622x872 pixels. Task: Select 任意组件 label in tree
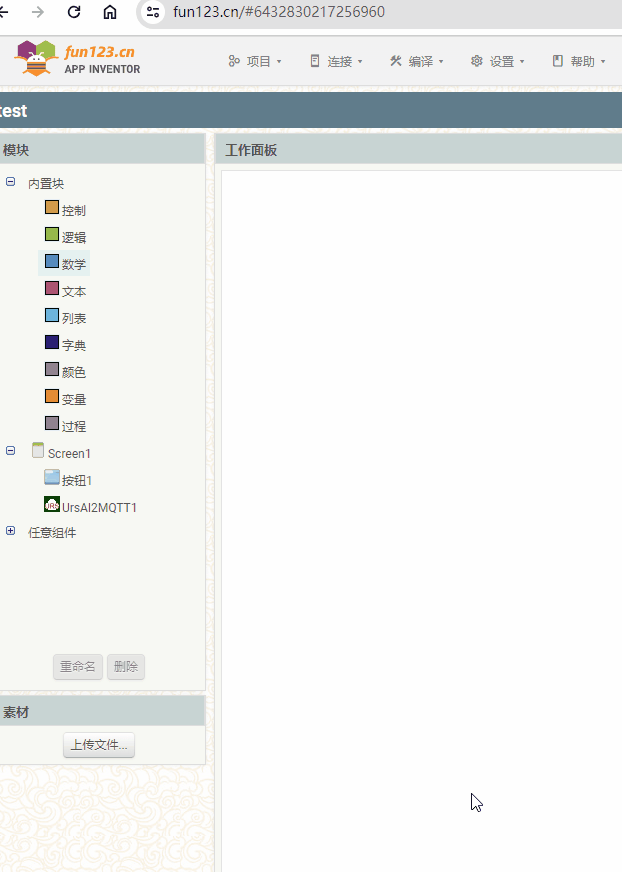52,533
